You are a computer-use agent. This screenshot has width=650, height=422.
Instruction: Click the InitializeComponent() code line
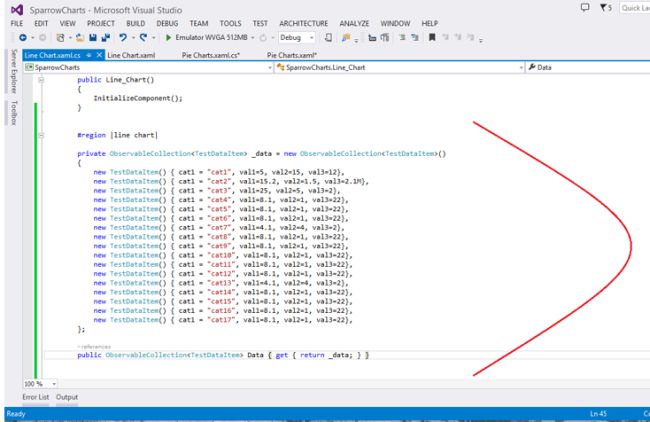138,98
